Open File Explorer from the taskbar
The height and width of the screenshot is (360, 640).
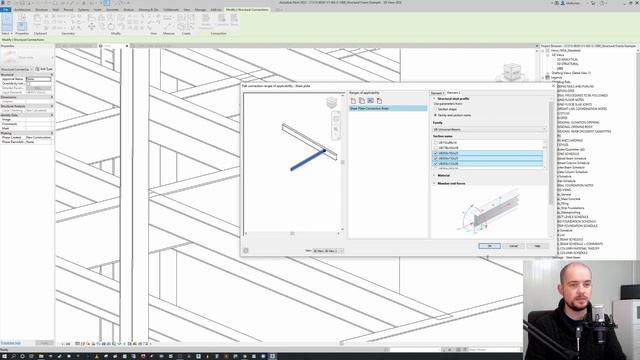pos(41,356)
